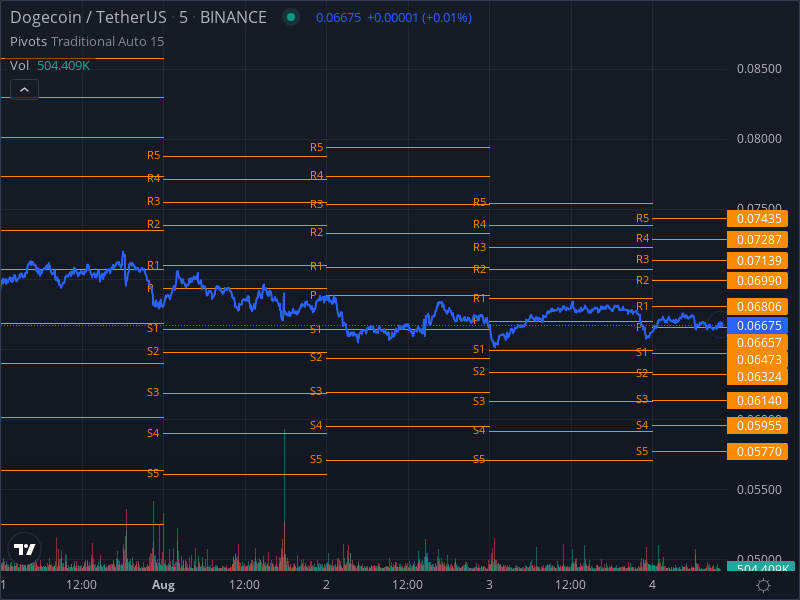Click the 0.07139 R3 price label
Viewport: 800px width, 600px height.
click(758, 261)
